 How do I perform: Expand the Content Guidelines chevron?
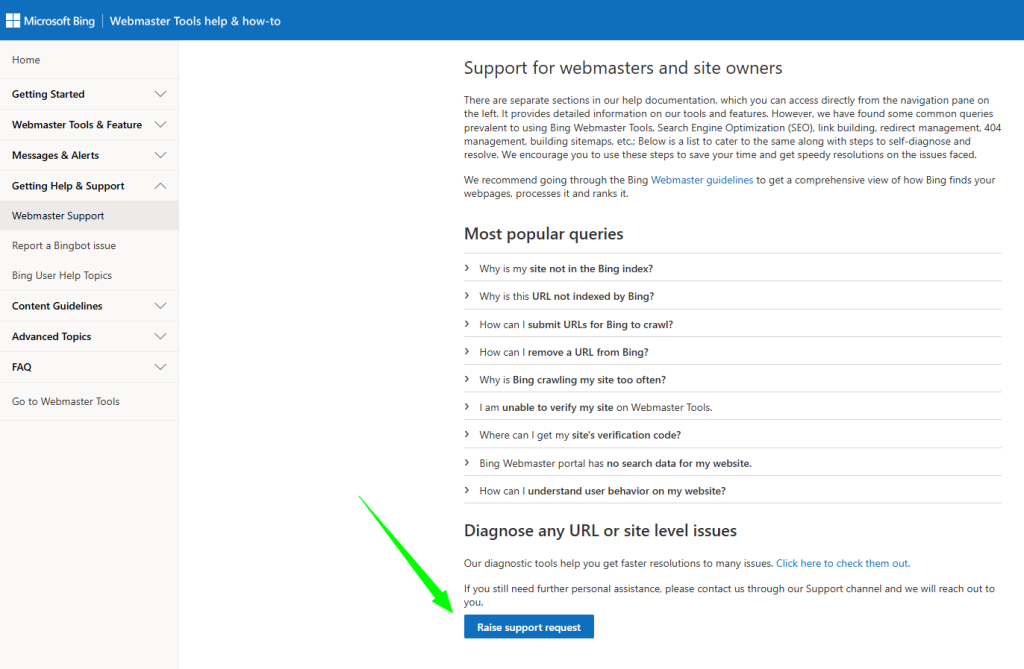click(160, 306)
